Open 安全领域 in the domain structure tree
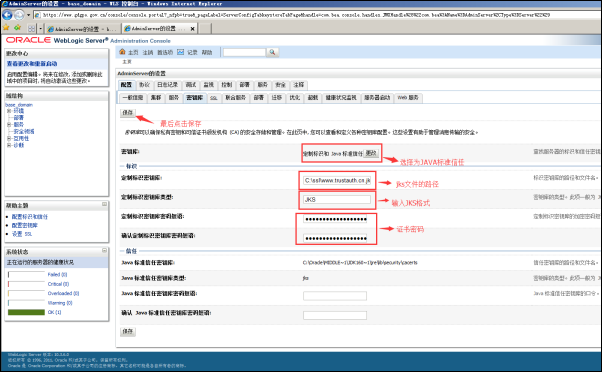 click(24, 131)
